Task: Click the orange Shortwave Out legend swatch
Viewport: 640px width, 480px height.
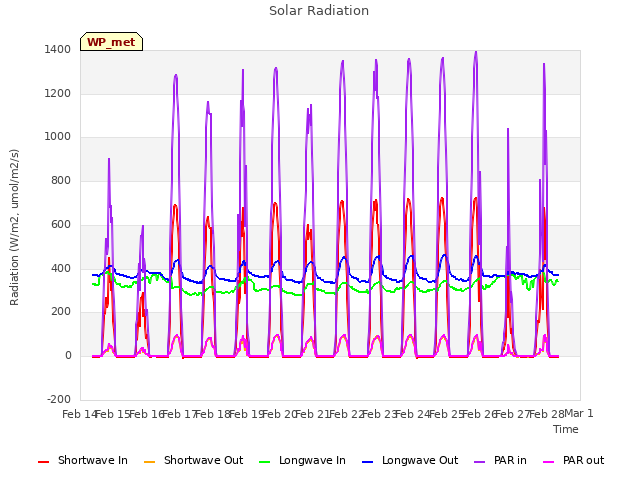Action: (x=149, y=462)
